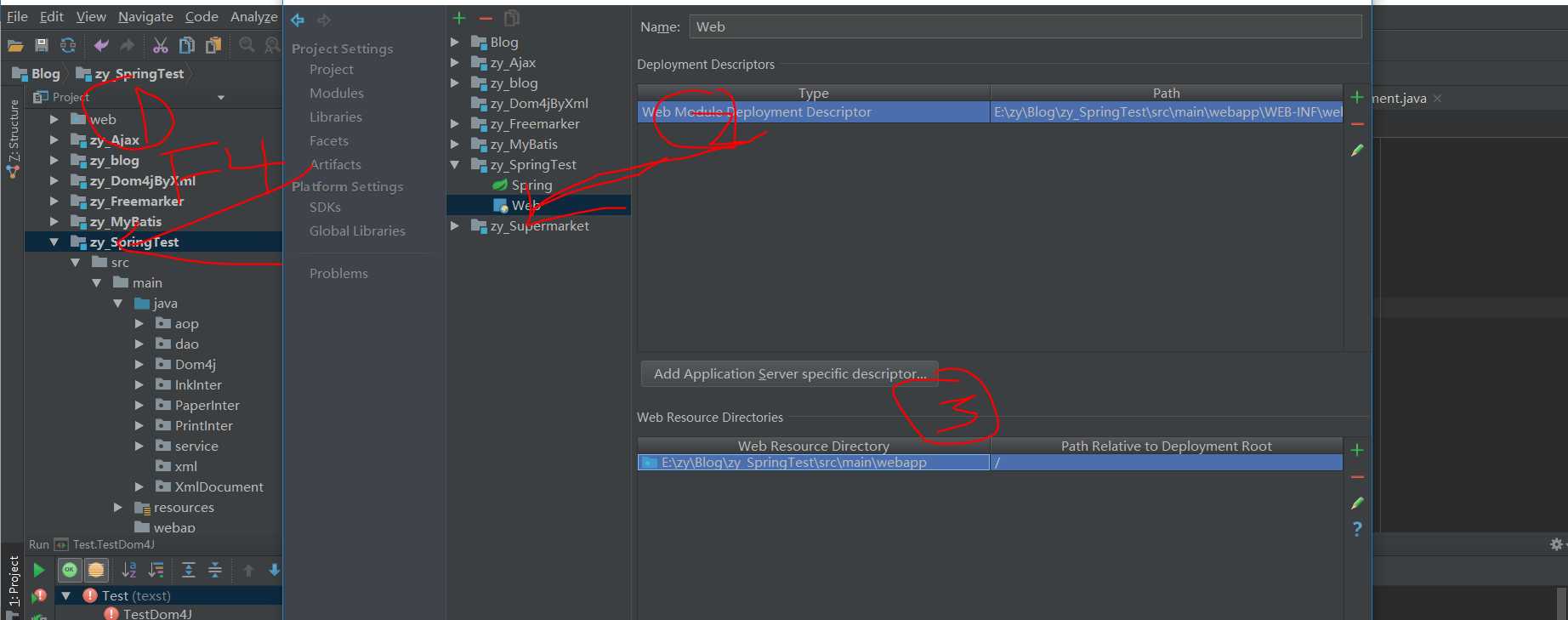Select Artifacts in Project Settings

click(x=335, y=164)
